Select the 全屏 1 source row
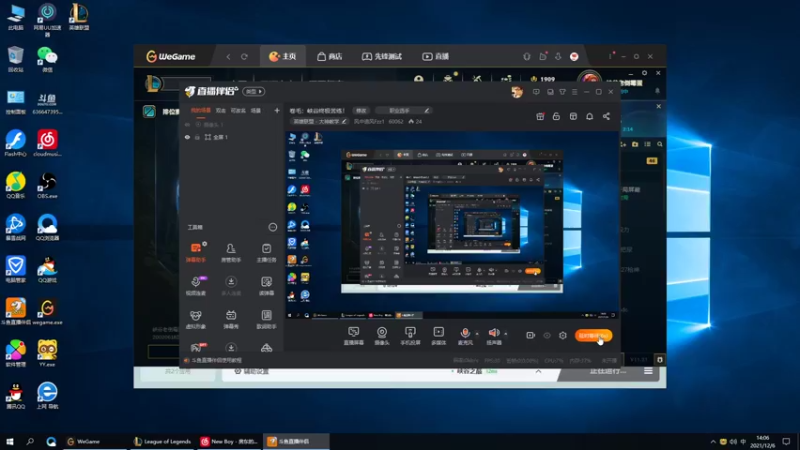The width and height of the screenshot is (800, 450). [x=232, y=137]
